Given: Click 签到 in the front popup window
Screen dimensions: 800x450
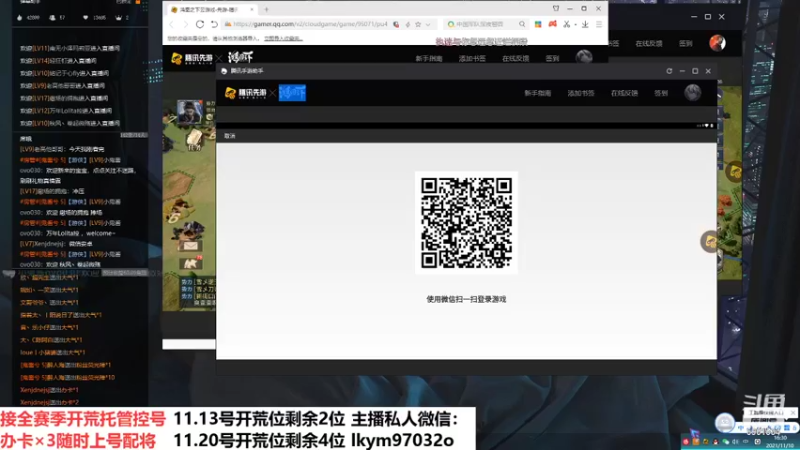Looking at the screenshot, I should click(661, 93).
